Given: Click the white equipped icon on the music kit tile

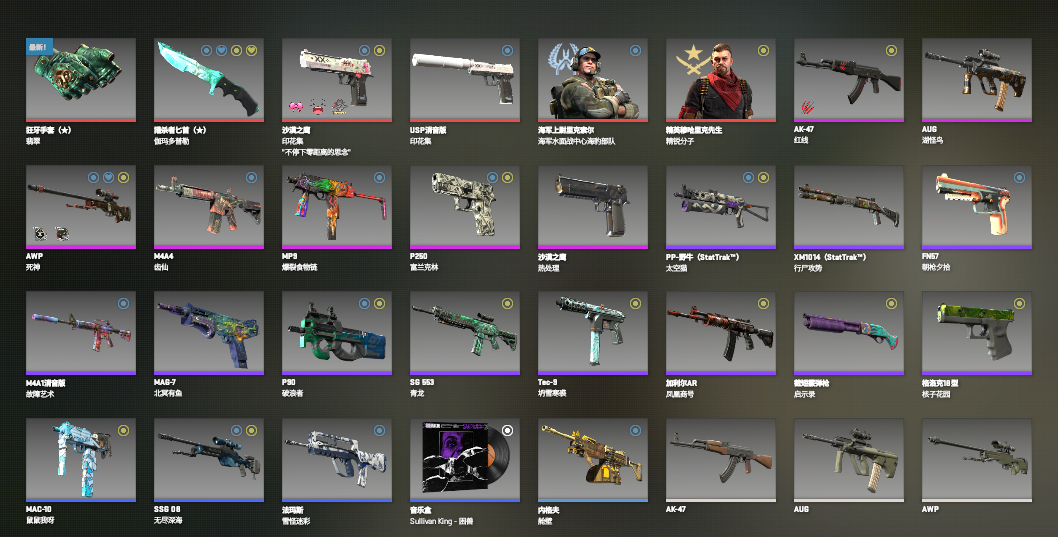Looking at the screenshot, I should (507, 430).
